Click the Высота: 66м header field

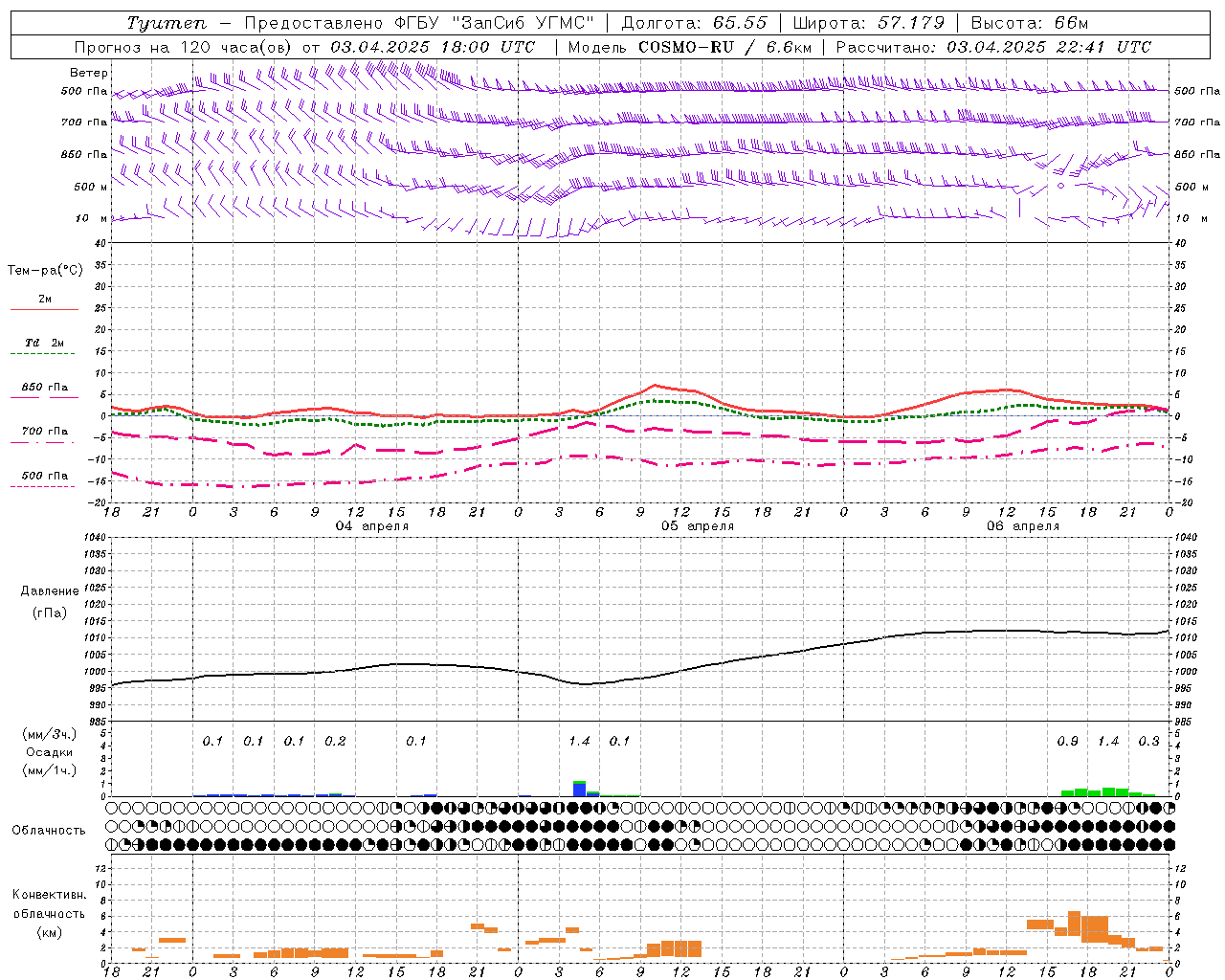[x=1030, y=23]
